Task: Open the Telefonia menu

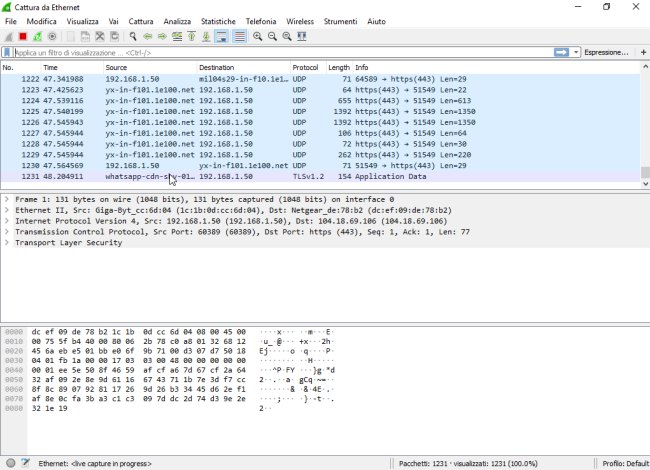Action: pos(261,21)
